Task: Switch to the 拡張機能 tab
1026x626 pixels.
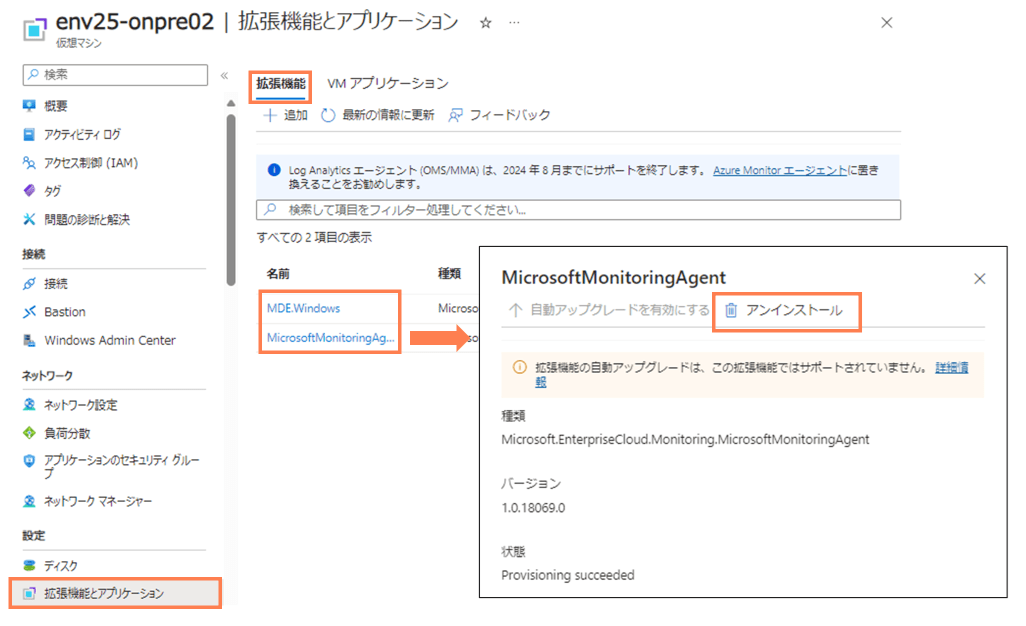Action: coord(281,84)
